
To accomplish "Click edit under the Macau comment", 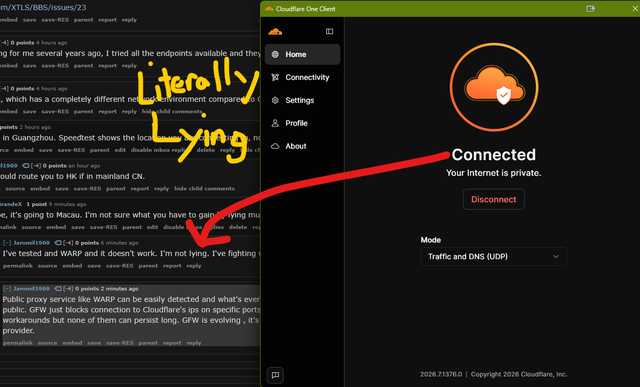I will coord(152,227).
